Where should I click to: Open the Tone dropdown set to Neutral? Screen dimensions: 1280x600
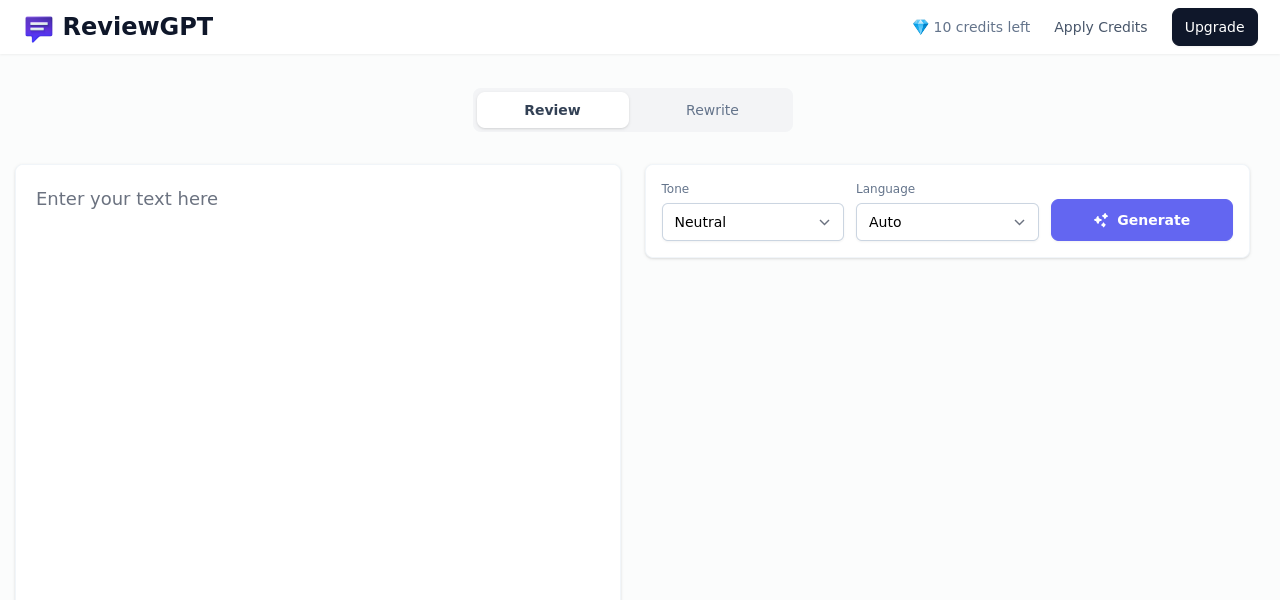click(x=752, y=222)
